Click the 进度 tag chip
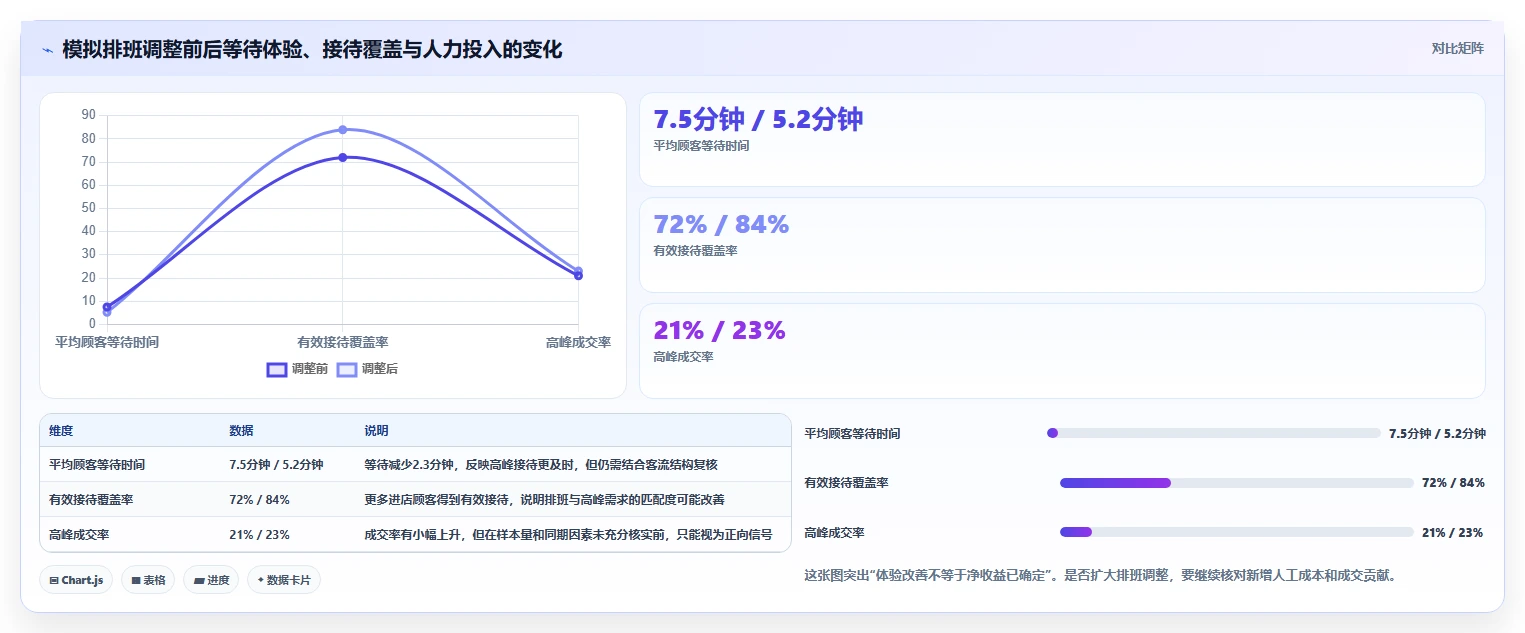The image size is (1525, 633). (x=211, y=580)
